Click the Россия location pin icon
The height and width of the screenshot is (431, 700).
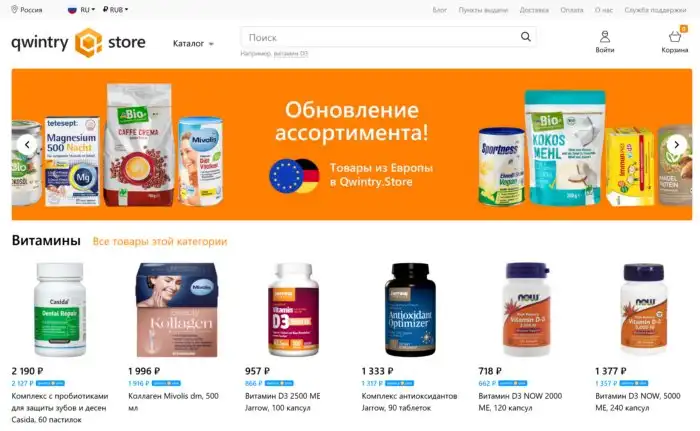(14, 9)
